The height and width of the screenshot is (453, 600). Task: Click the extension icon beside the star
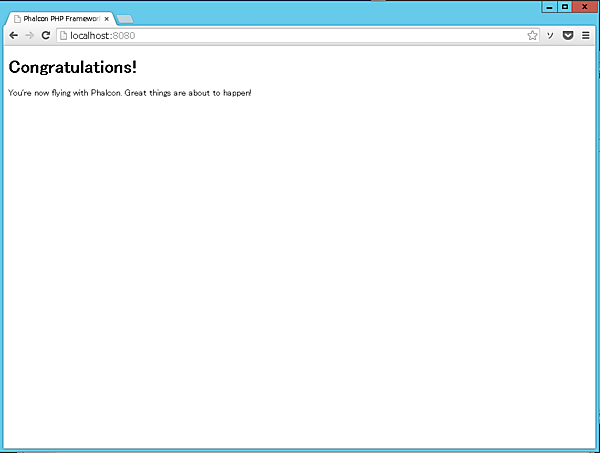click(550, 36)
